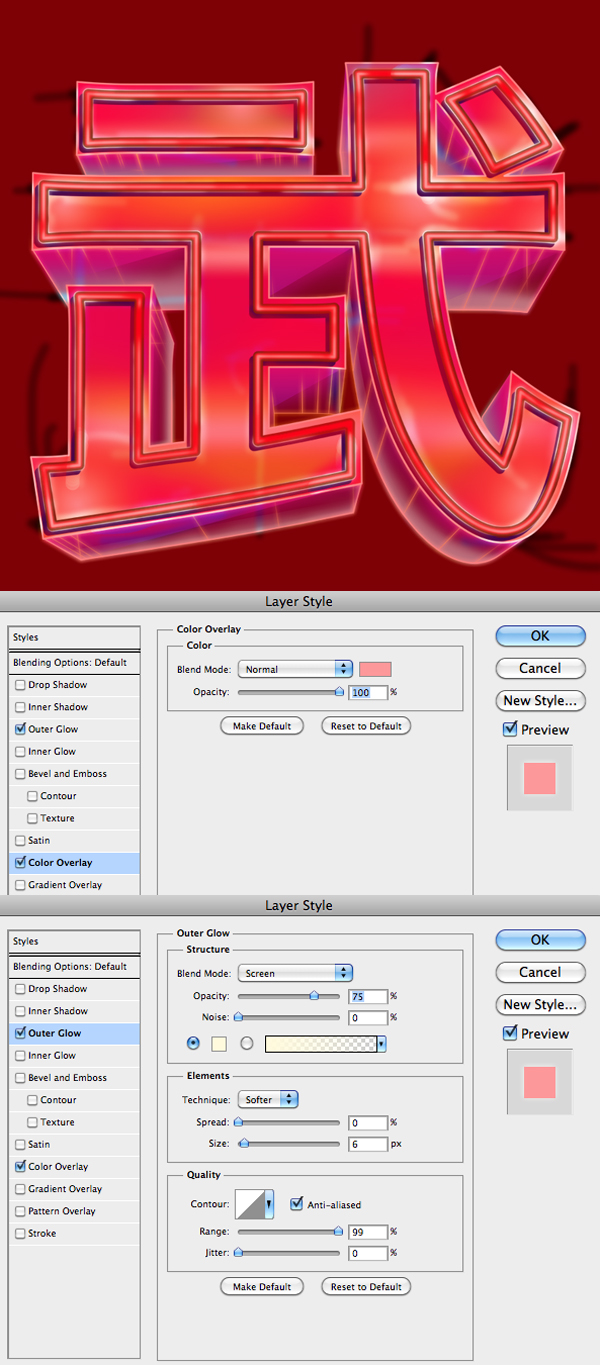Focus the Noise percentage field
The height and width of the screenshot is (1365, 600).
tap(367, 1018)
